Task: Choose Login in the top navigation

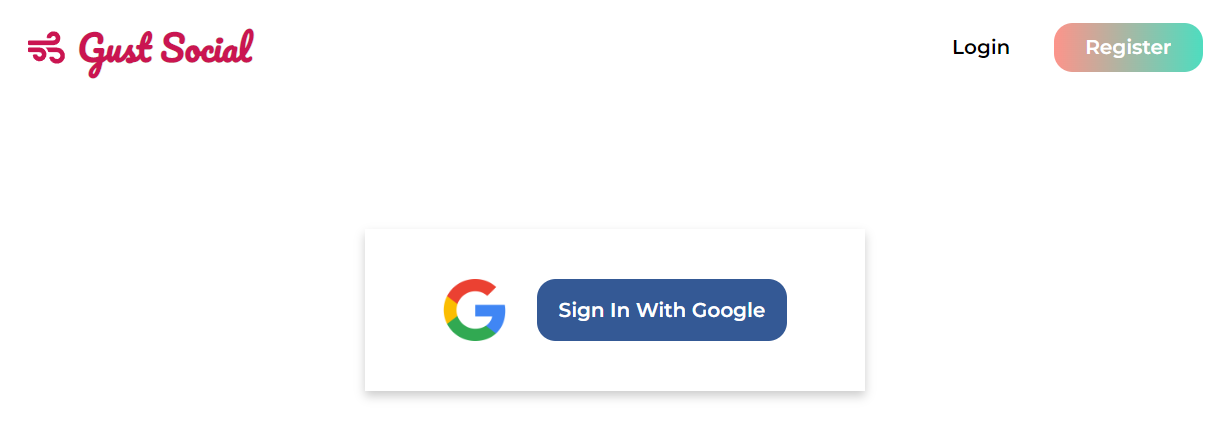Action: pyautogui.click(x=980, y=47)
